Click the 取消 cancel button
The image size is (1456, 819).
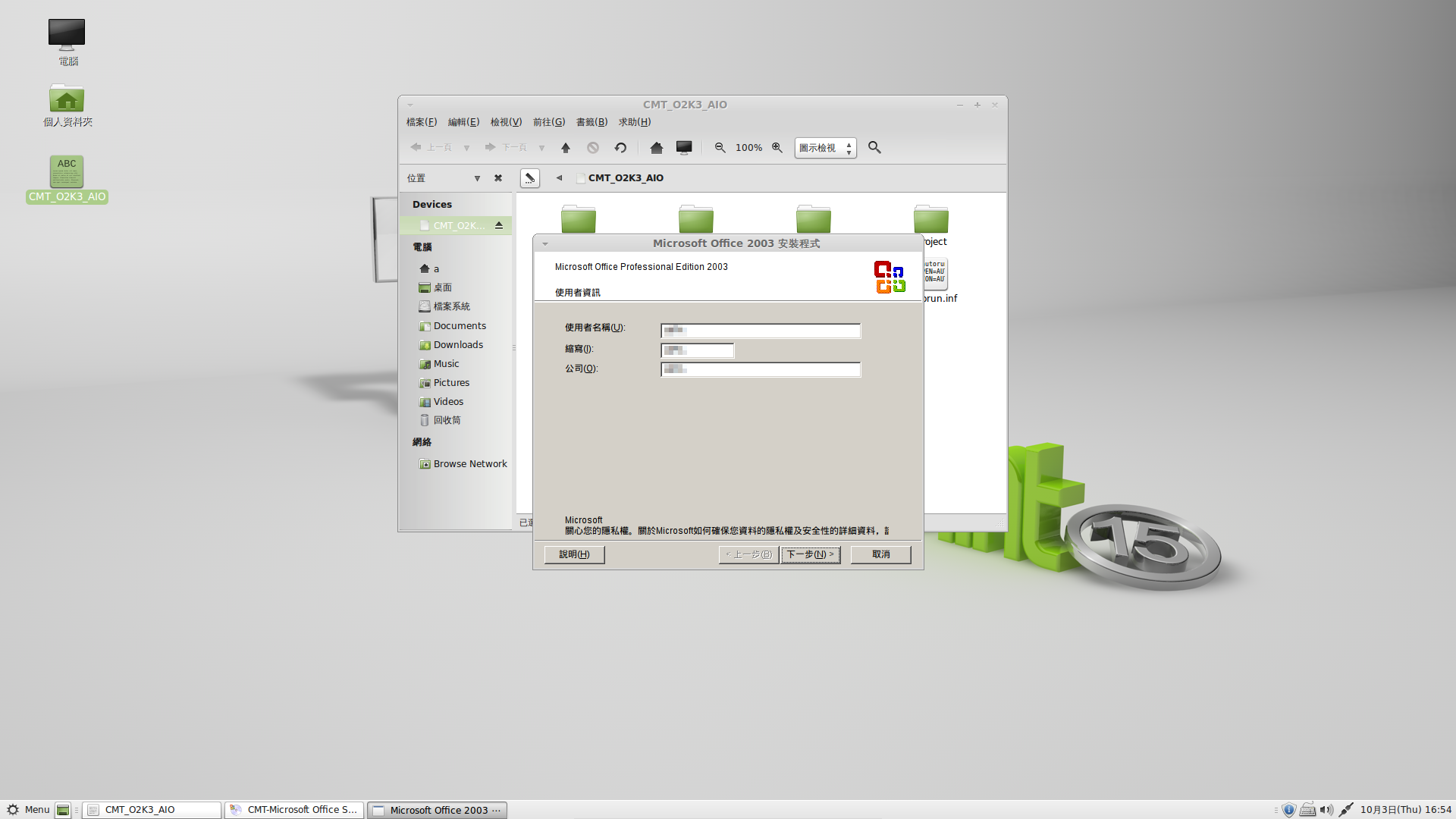880,554
